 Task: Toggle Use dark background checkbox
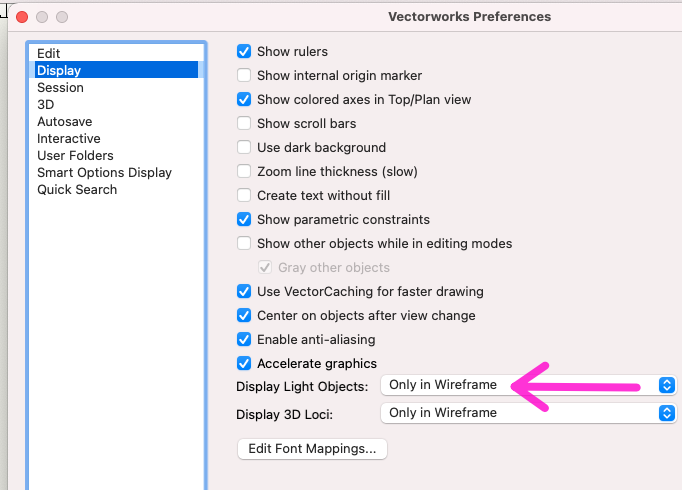(x=244, y=147)
